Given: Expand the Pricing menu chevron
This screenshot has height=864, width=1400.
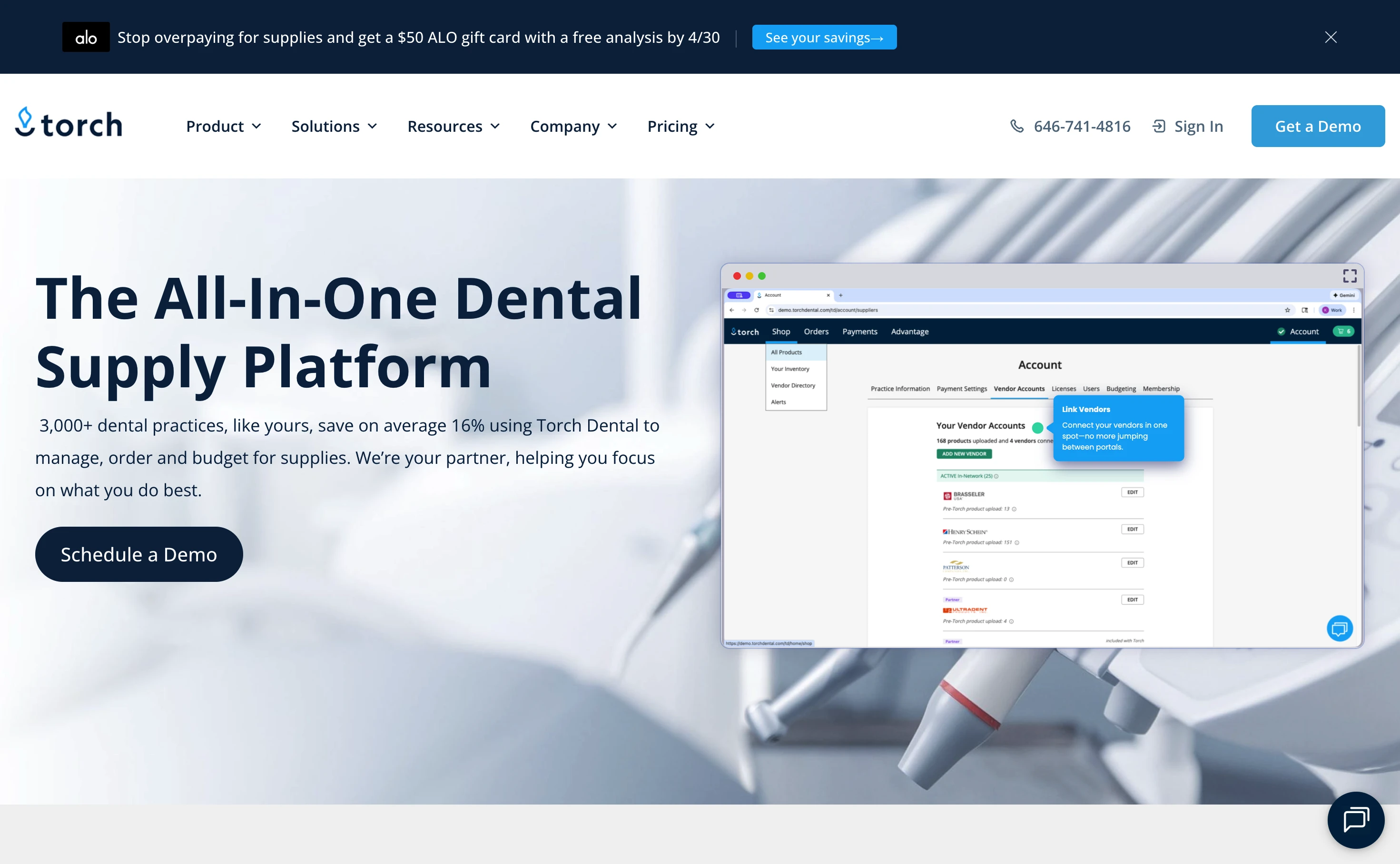Looking at the screenshot, I should [x=710, y=126].
